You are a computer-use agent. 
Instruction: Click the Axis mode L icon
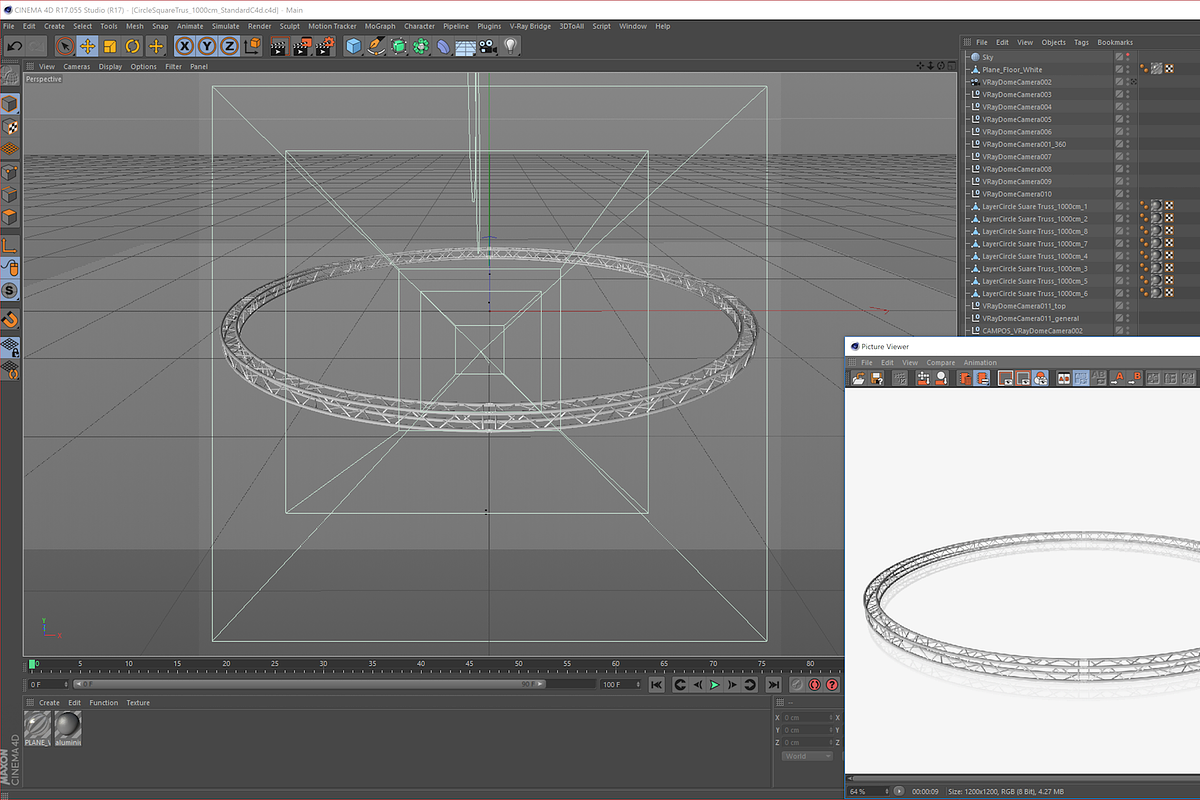(10, 245)
